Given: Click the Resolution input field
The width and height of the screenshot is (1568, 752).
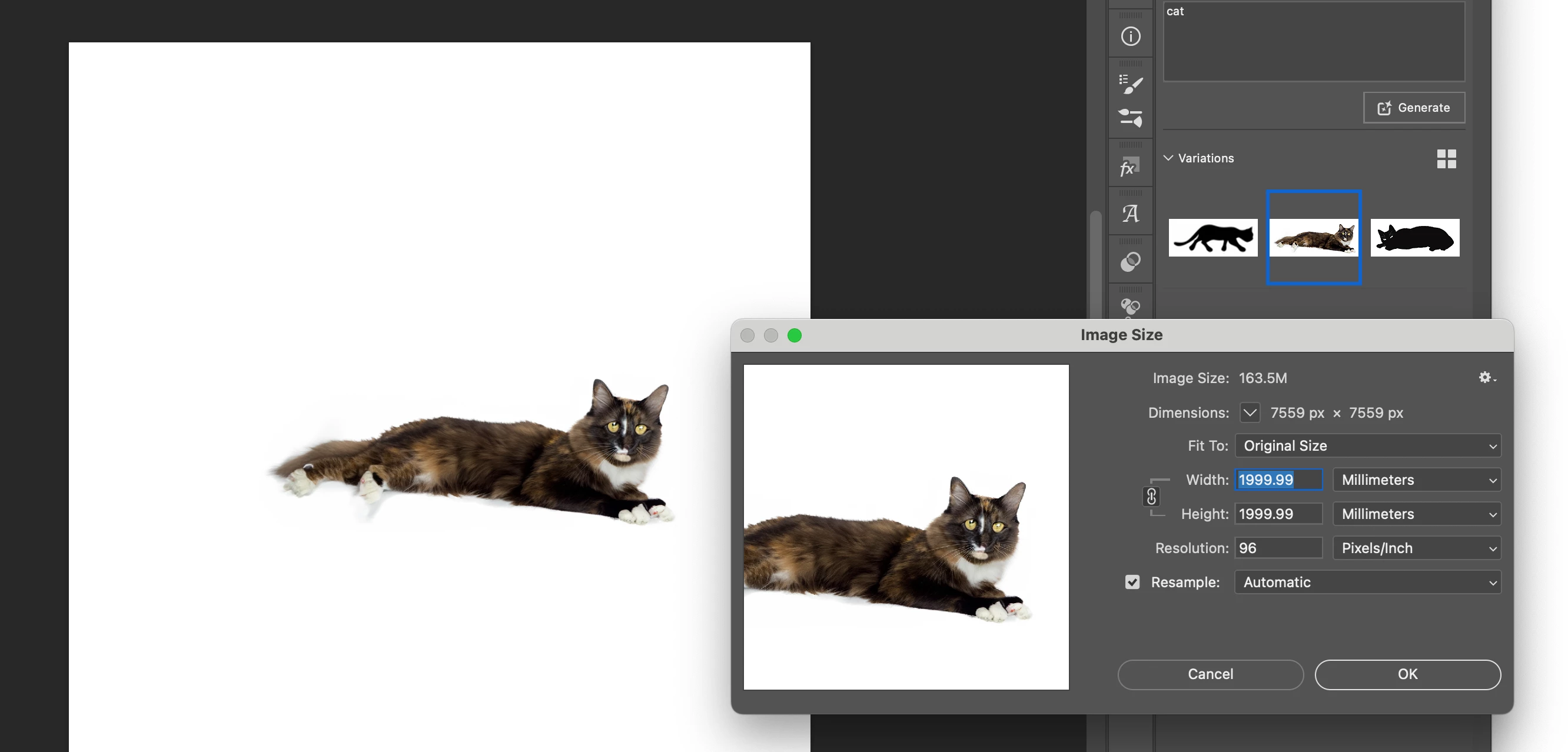Looking at the screenshot, I should click(1278, 548).
